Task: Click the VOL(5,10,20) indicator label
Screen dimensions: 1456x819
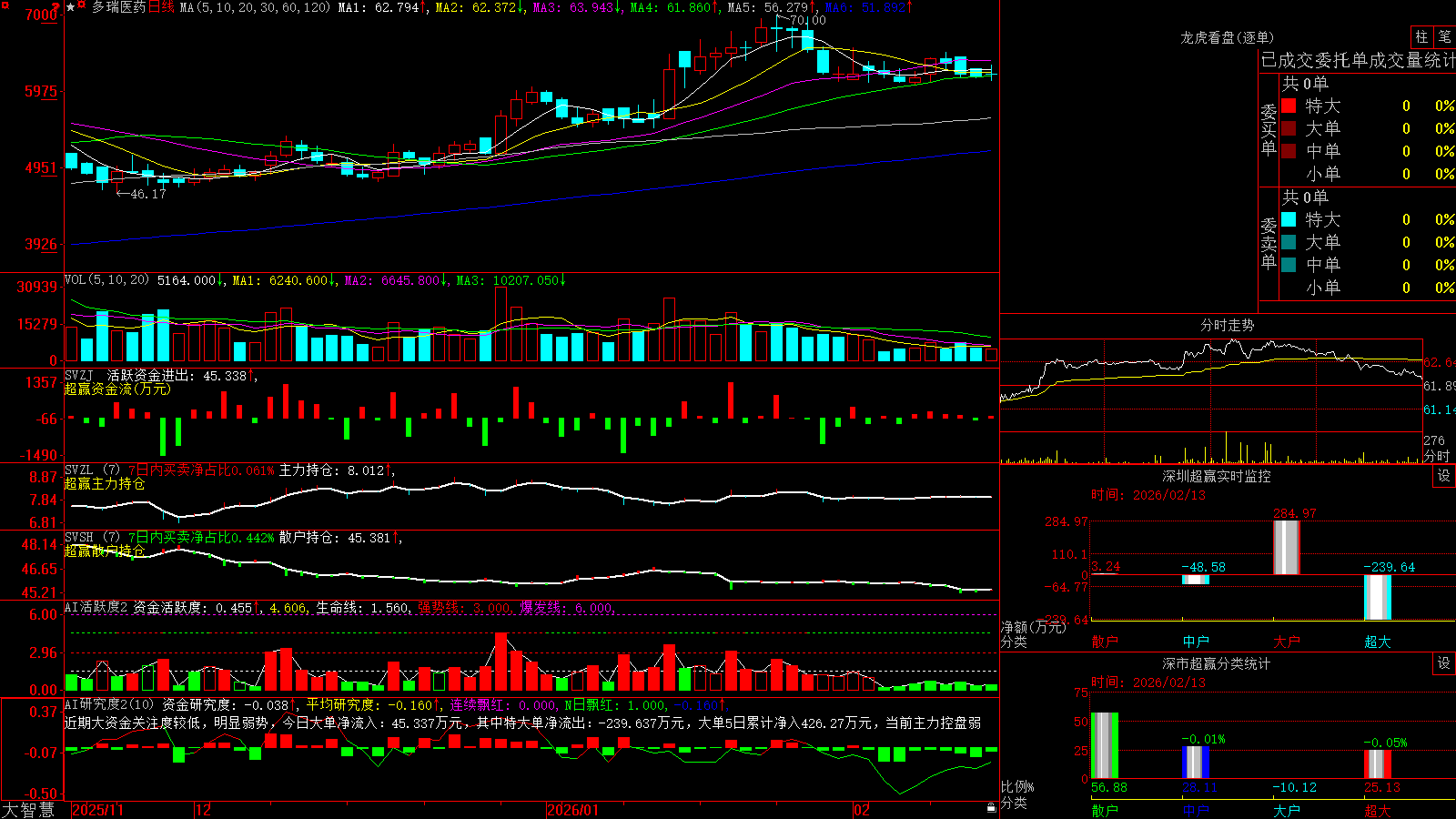Action: tap(106, 280)
